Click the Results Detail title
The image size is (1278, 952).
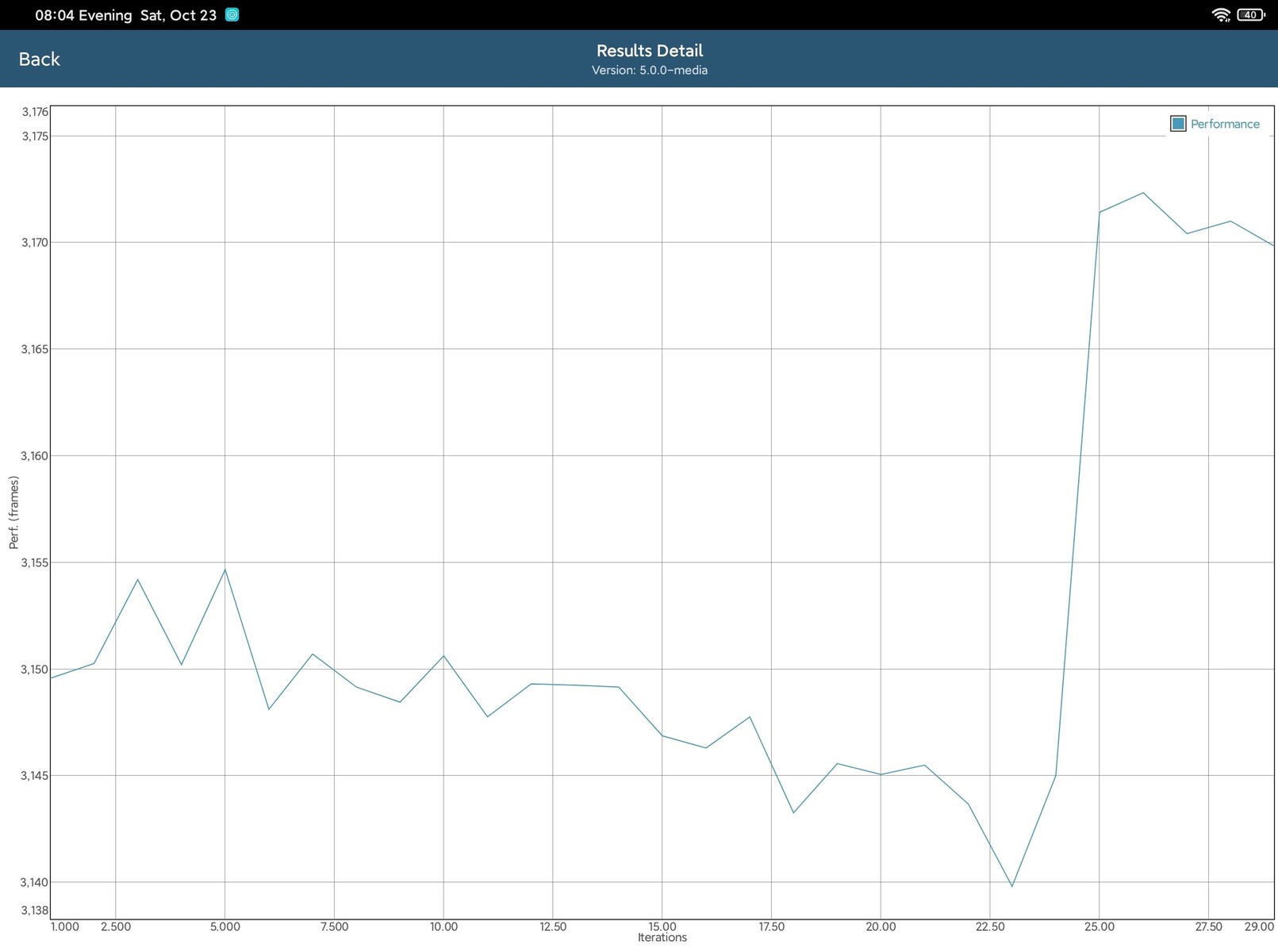[x=650, y=51]
